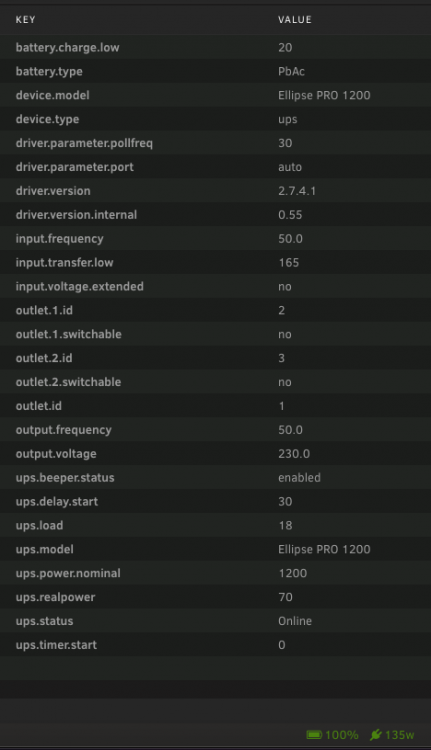Click the 100% battery charge text
Image resolution: width=431 pixels, height=750 pixels.
coord(342,735)
